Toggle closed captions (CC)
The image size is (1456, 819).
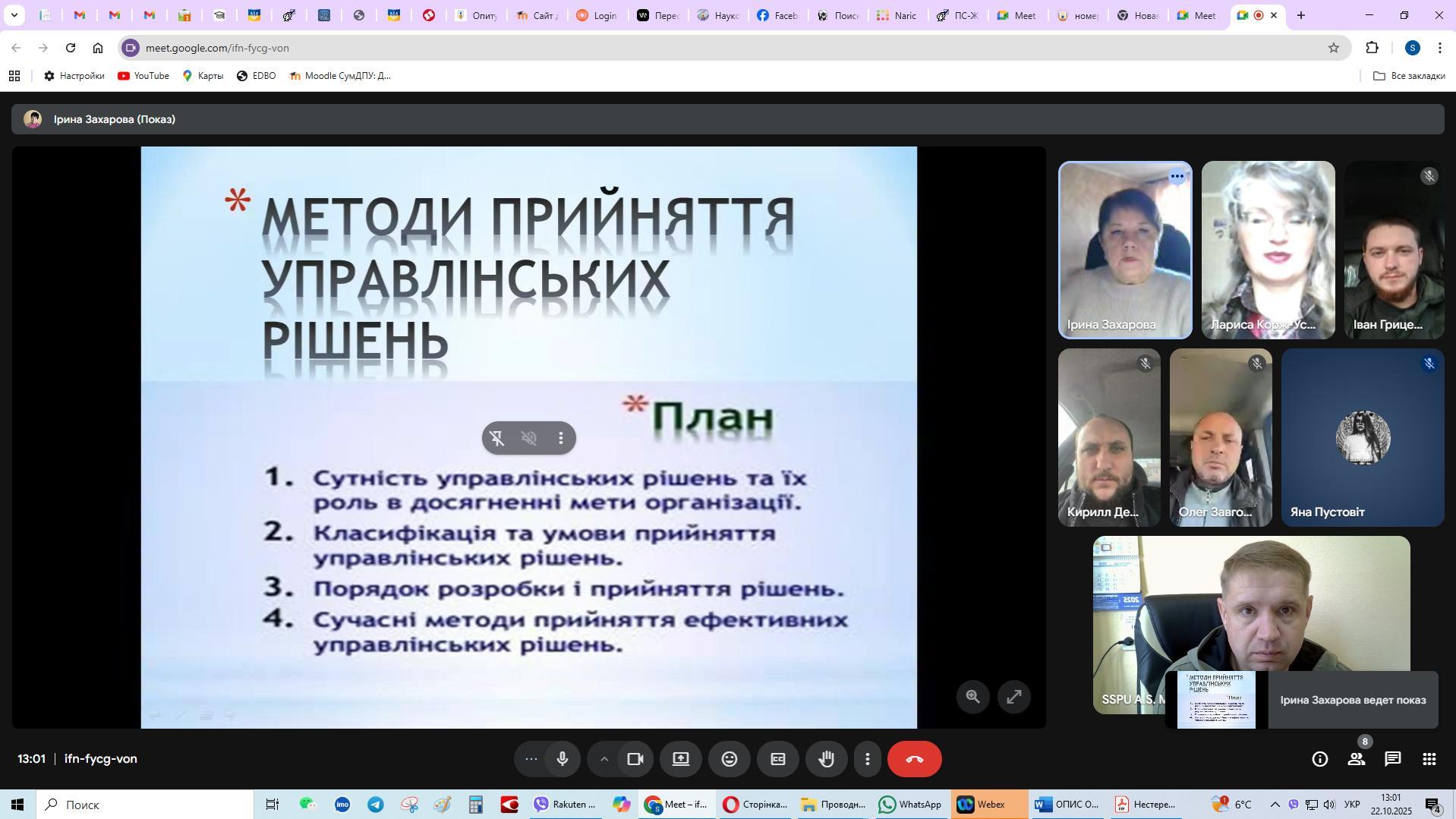778,759
